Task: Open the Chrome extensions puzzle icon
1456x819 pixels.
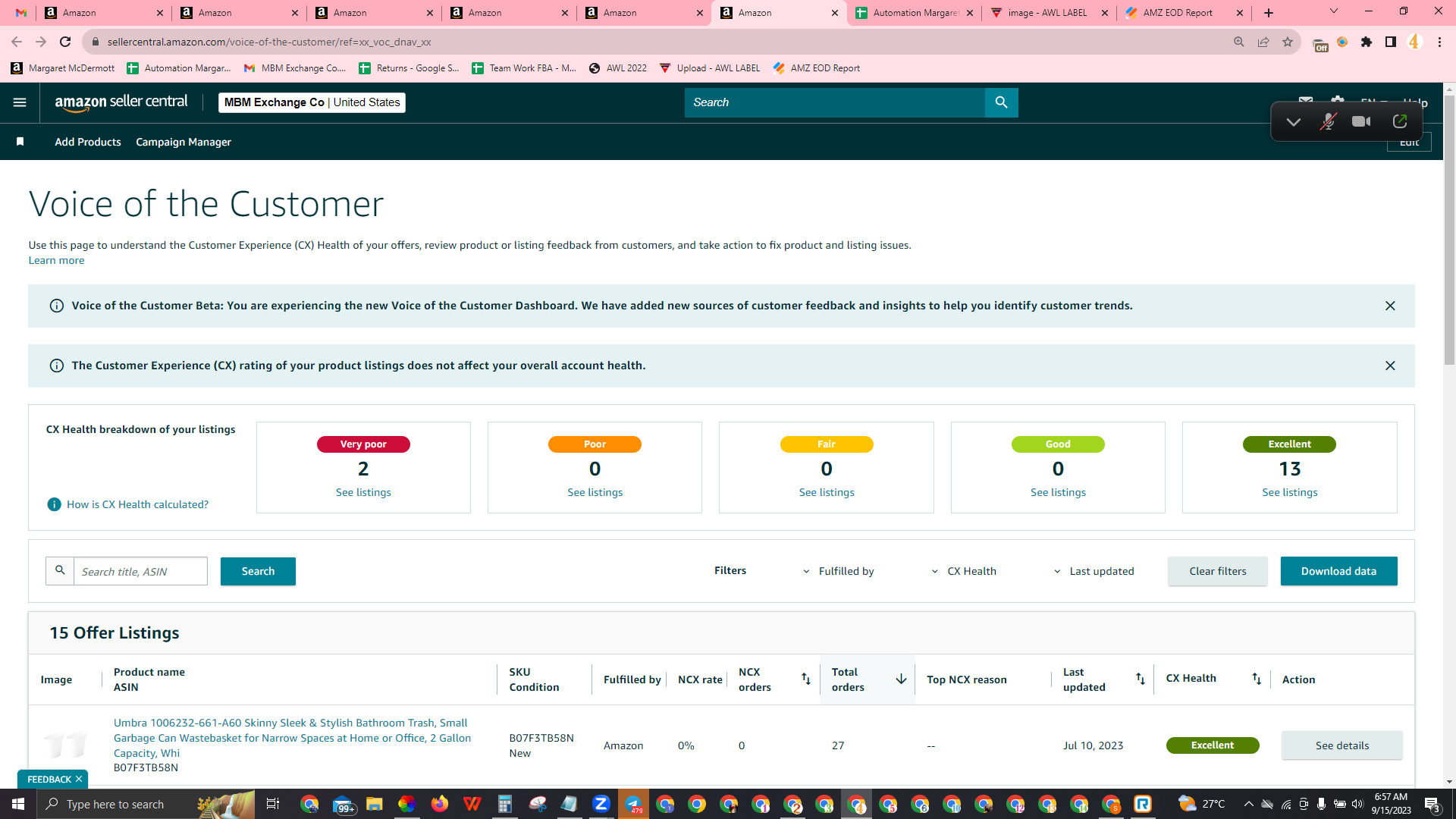Action: click(1367, 42)
